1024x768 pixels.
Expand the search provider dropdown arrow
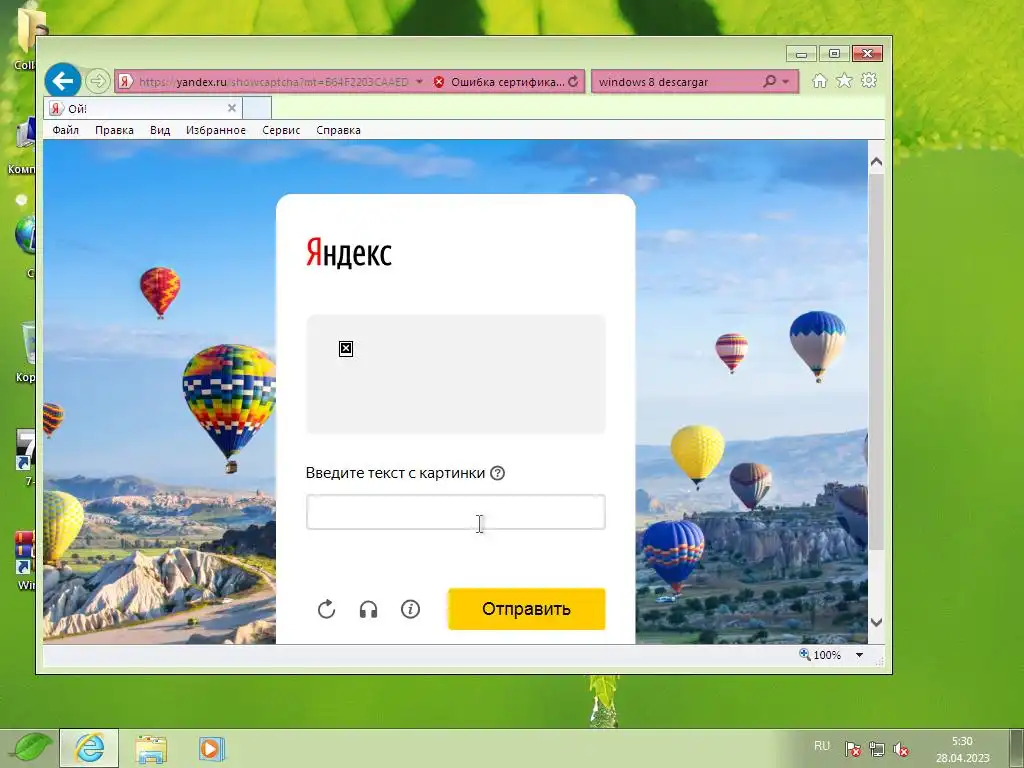pos(786,82)
